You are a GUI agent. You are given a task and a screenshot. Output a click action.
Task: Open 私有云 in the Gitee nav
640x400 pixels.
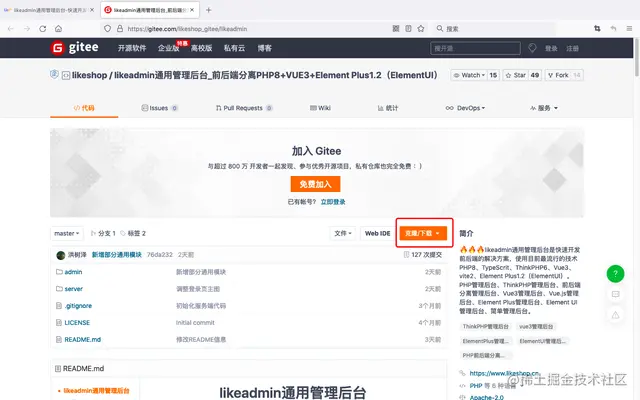point(234,48)
